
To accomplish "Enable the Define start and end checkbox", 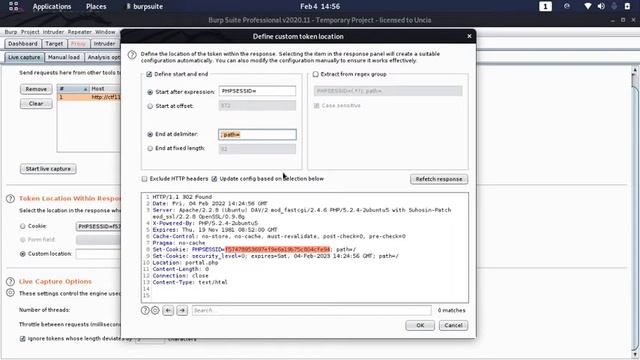I will (149, 74).
